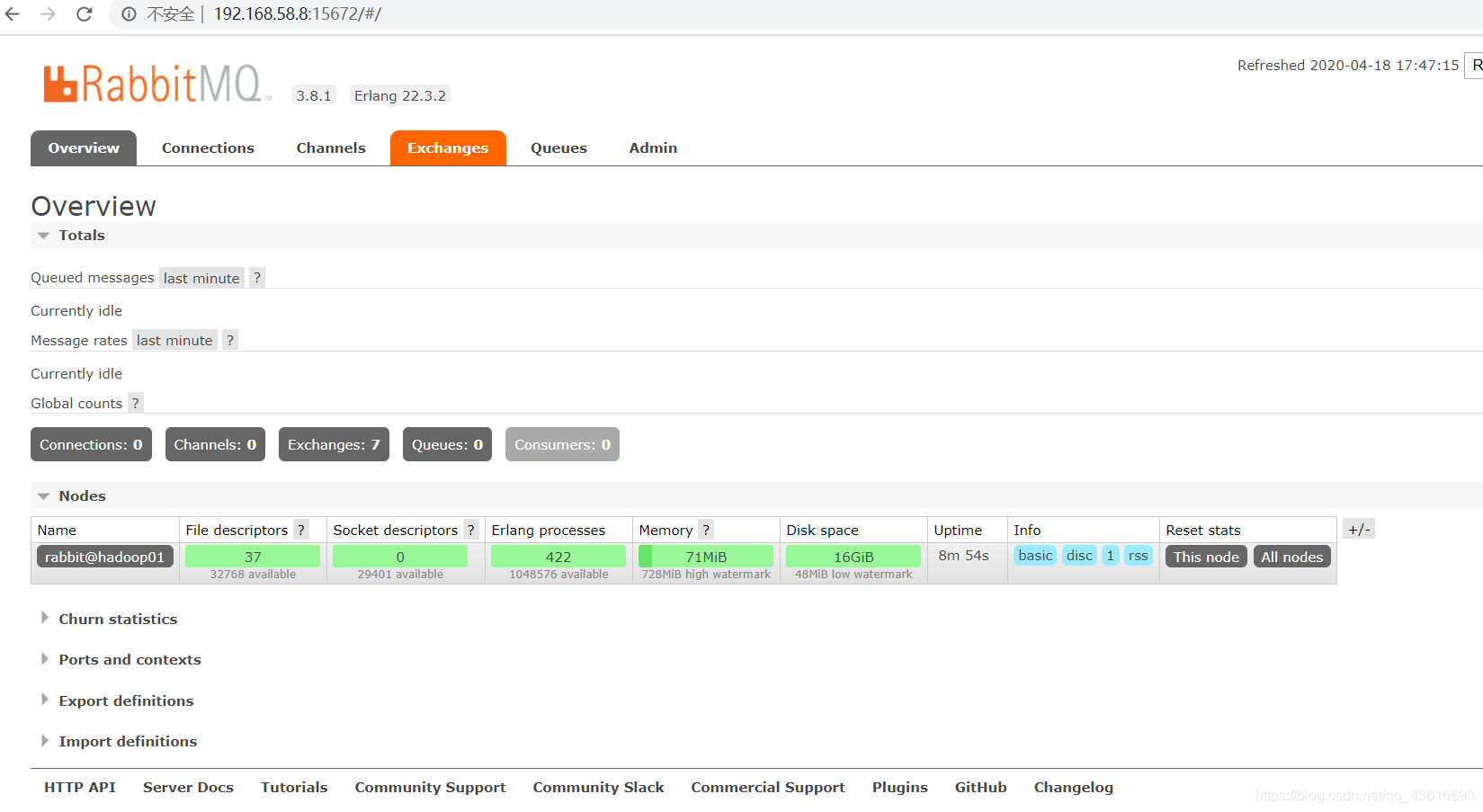Screen dimensions: 1483x812
Task: Open the Exchanges tab
Action: [448, 148]
